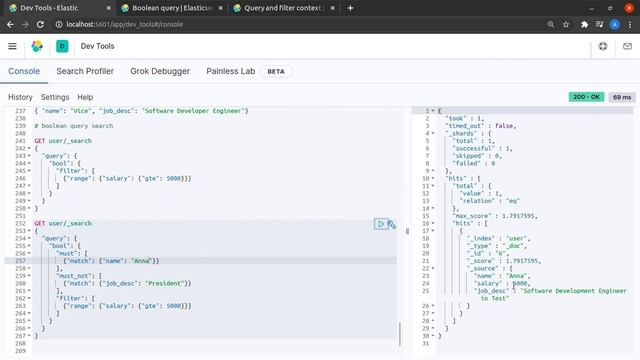Run the selected request with play icon
Image resolution: width=640 pixels, height=360 pixels.
(380, 224)
